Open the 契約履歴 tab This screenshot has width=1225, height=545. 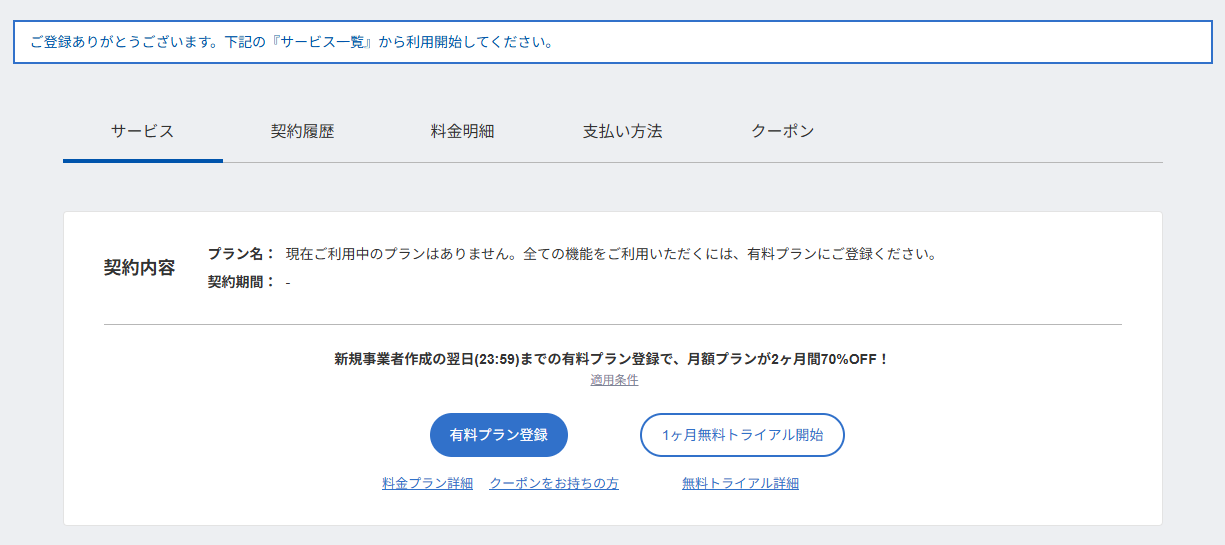pyautogui.click(x=302, y=131)
